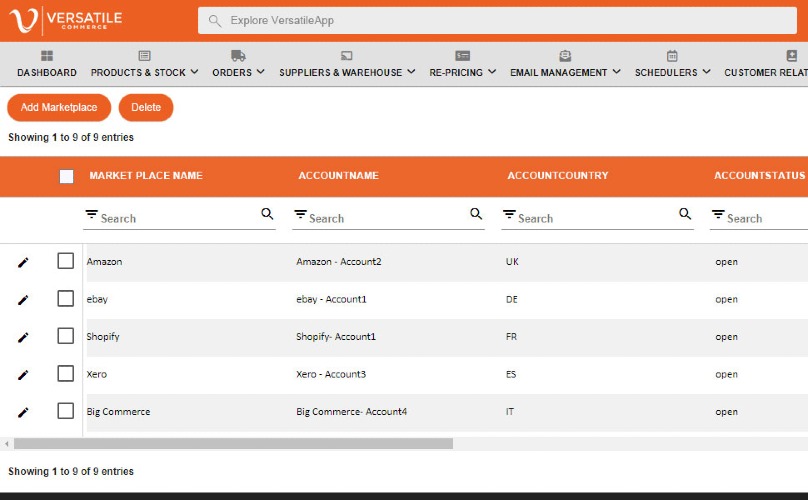Select the 'Shopify- Account1' cell

[x=336, y=337]
